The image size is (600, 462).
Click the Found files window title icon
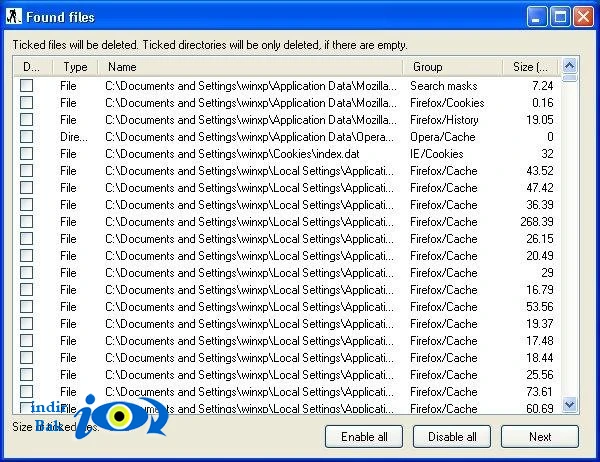point(13,16)
